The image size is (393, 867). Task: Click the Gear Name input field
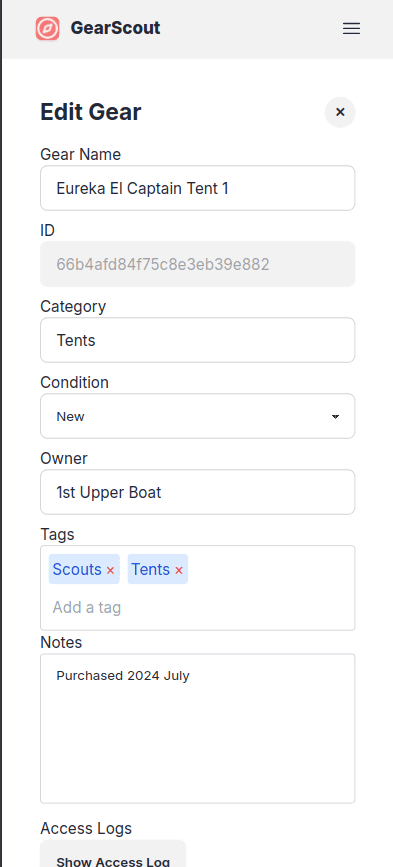click(197, 188)
